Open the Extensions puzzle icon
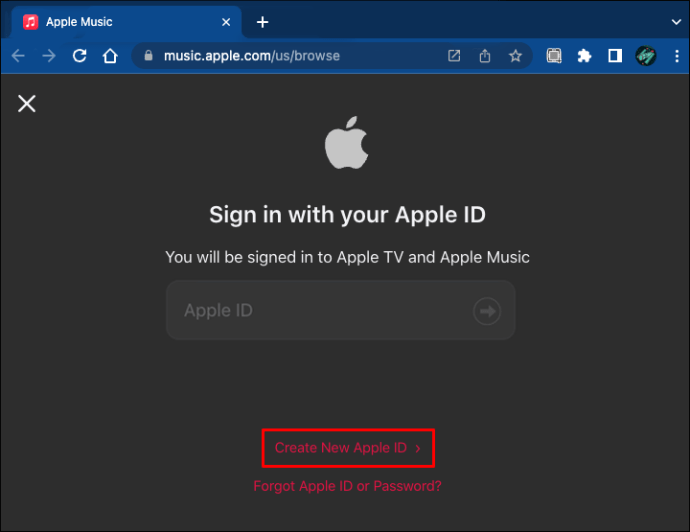This screenshot has width=690, height=532. pyautogui.click(x=584, y=56)
